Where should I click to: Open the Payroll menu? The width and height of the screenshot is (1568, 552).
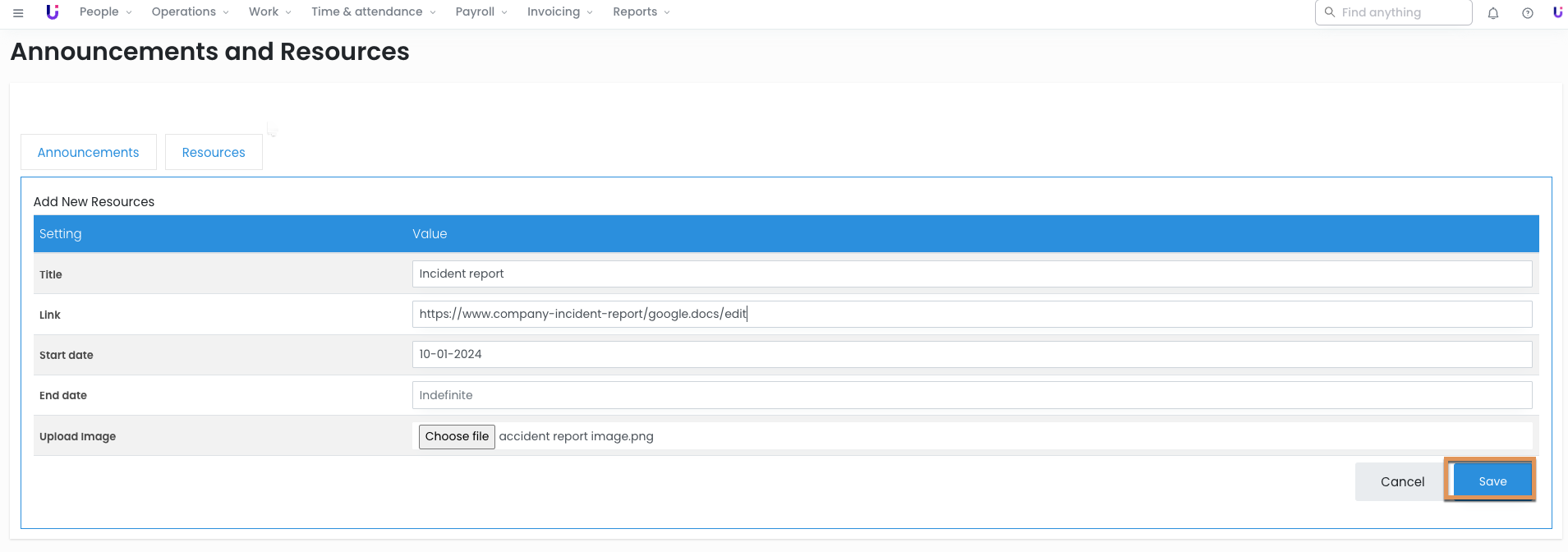[481, 12]
